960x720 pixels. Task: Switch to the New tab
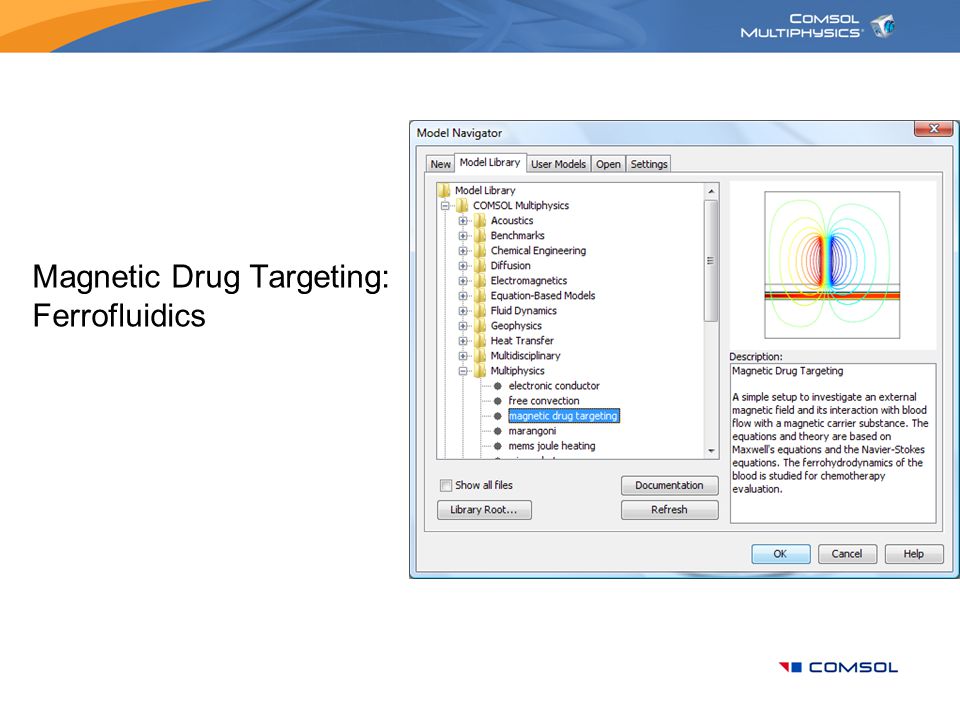440,164
